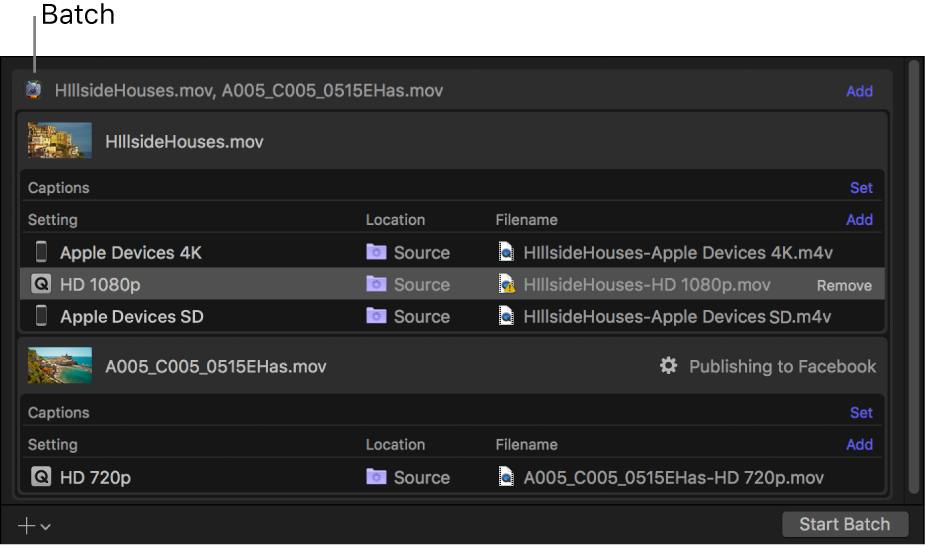Click the file icon for A005_C005_0515EHas-HD 720p.mov
Viewport: 926px width, 545px height.
pyautogui.click(x=507, y=478)
